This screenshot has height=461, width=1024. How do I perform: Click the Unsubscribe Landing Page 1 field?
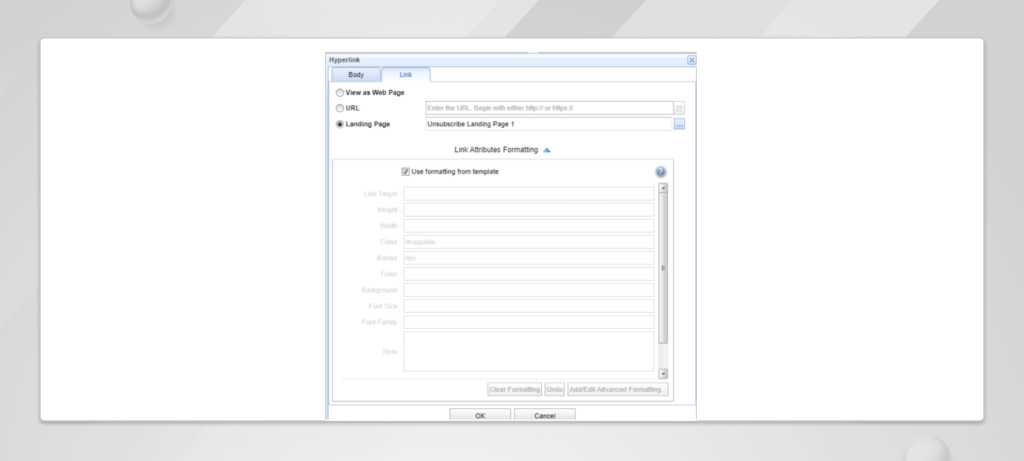[x=548, y=124]
